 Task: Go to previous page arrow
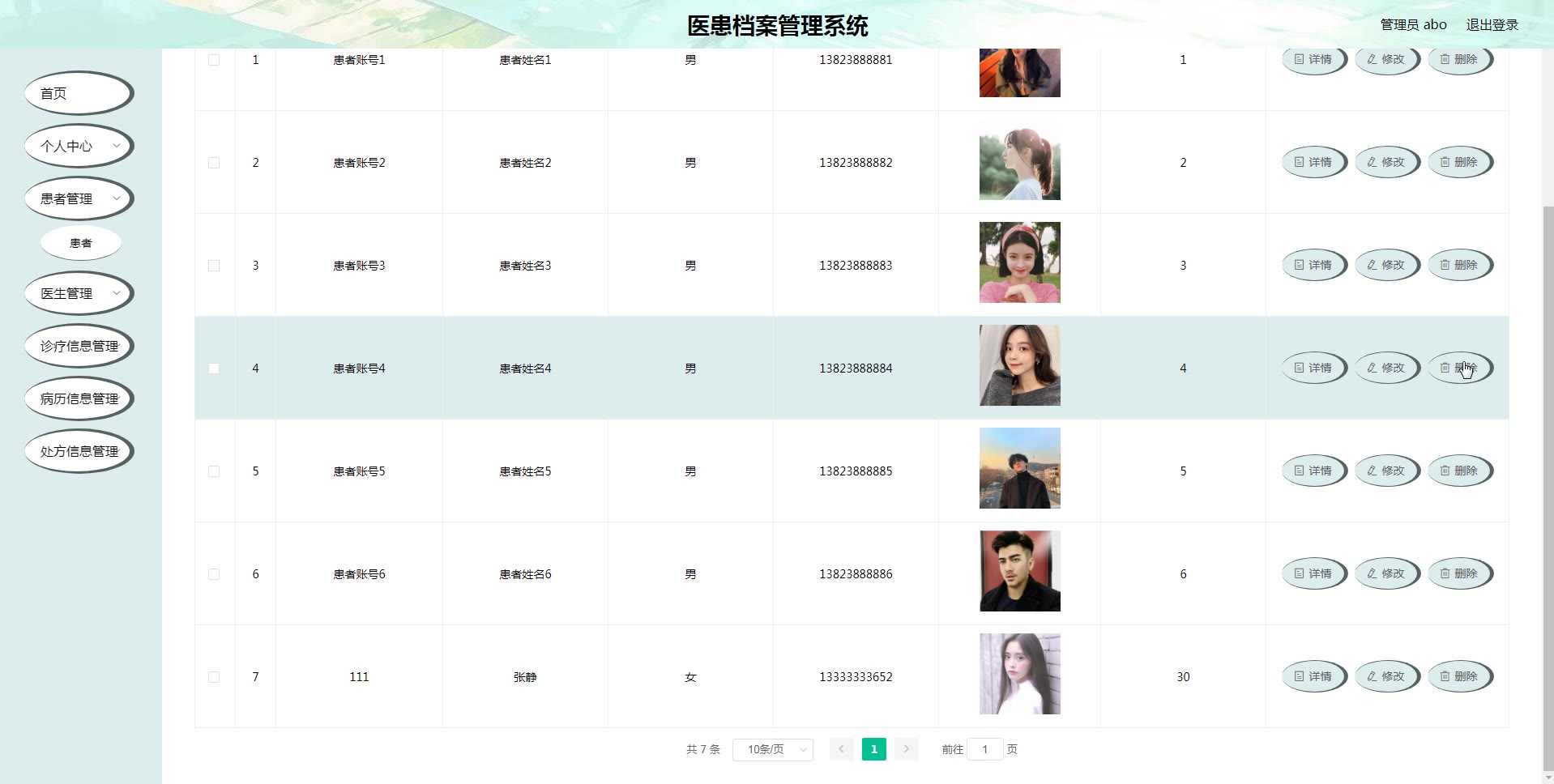(x=841, y=749)
